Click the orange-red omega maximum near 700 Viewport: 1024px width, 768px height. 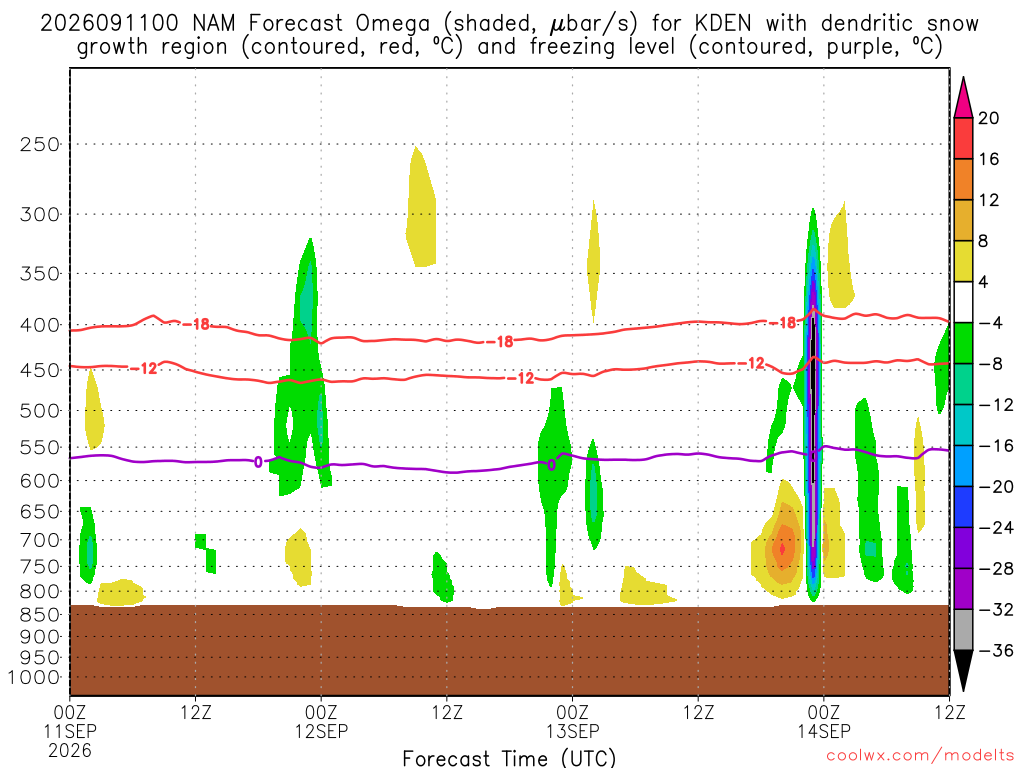782,549
